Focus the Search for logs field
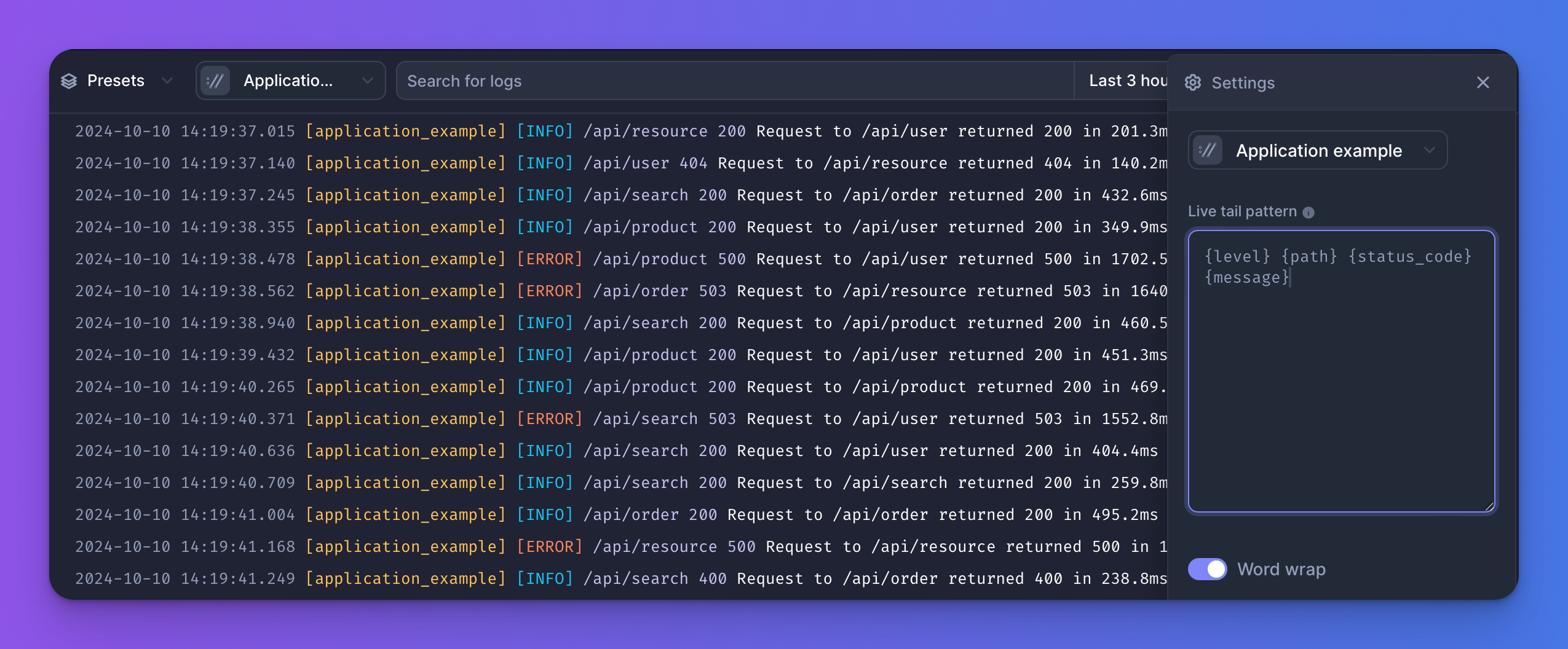 [735, 81]
